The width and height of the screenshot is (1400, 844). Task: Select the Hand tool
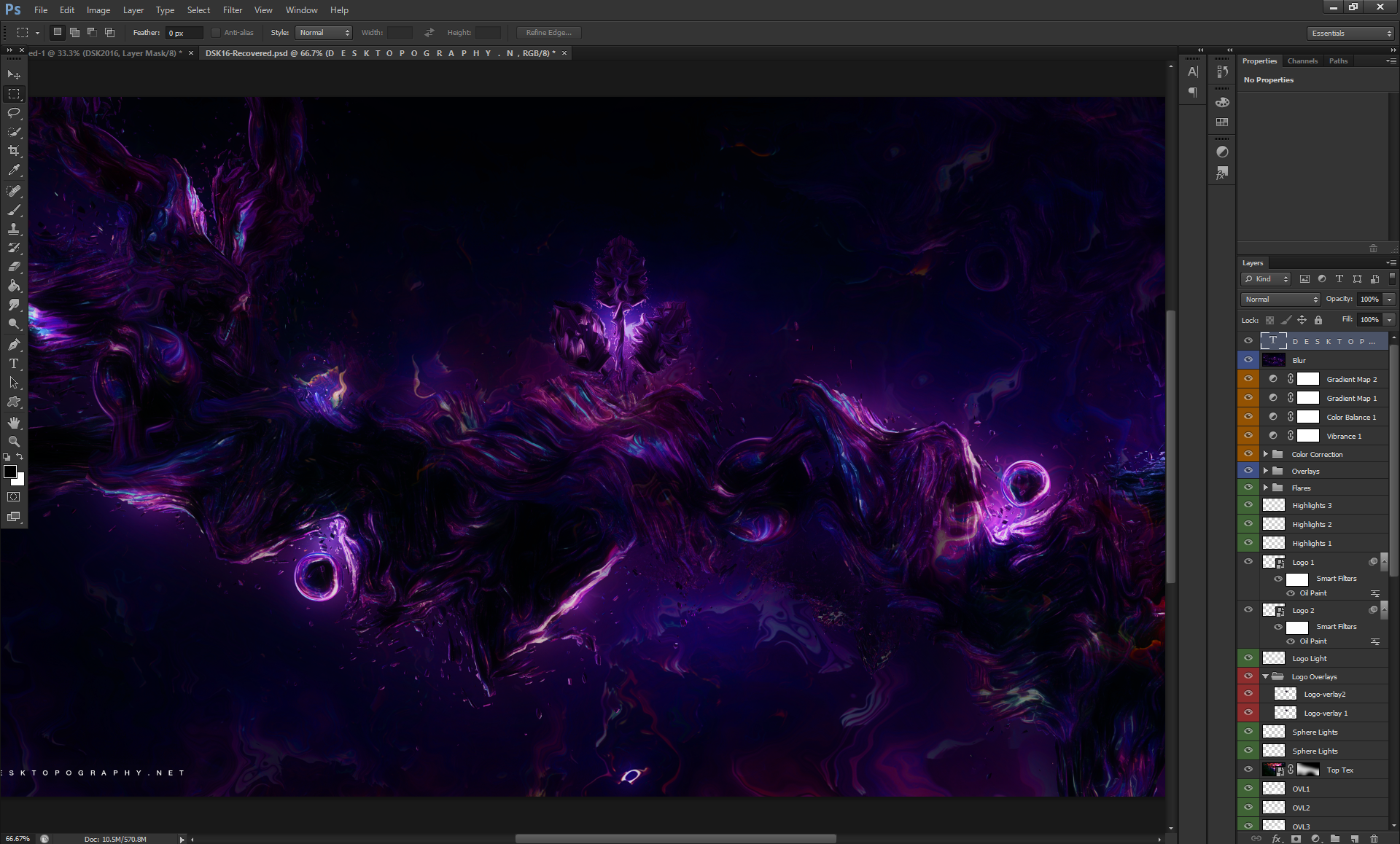click(x=14, y=422)
